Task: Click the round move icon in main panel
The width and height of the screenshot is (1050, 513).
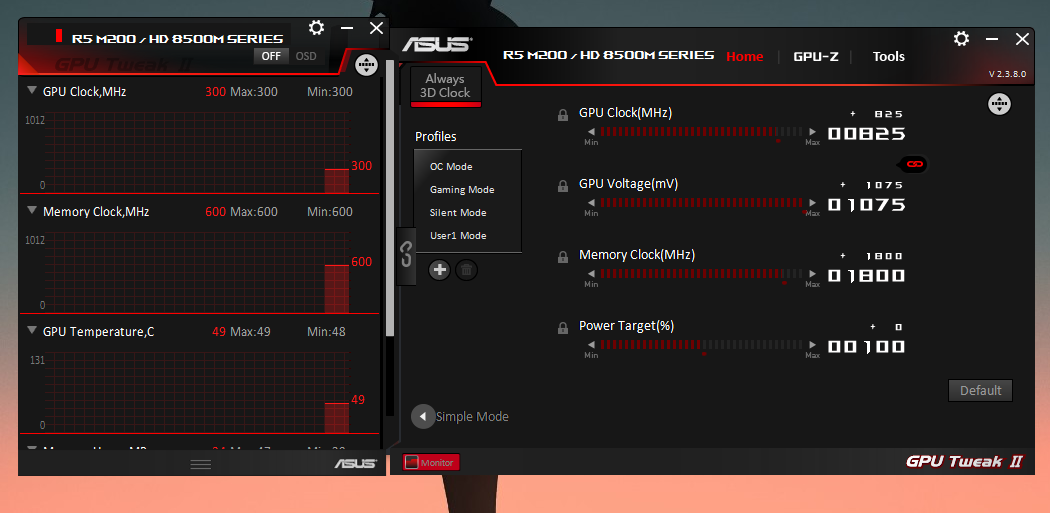Action: [x=999, y=104]
